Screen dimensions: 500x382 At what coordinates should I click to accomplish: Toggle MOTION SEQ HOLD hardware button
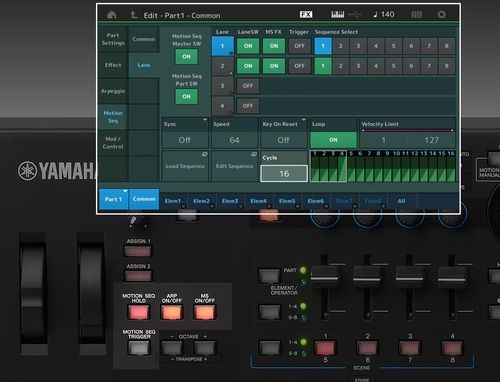click(139, 313)
